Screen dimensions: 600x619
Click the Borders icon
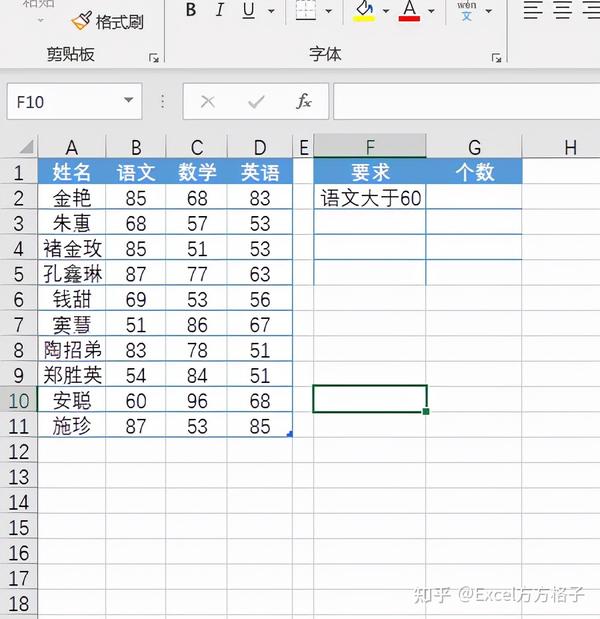306,10
